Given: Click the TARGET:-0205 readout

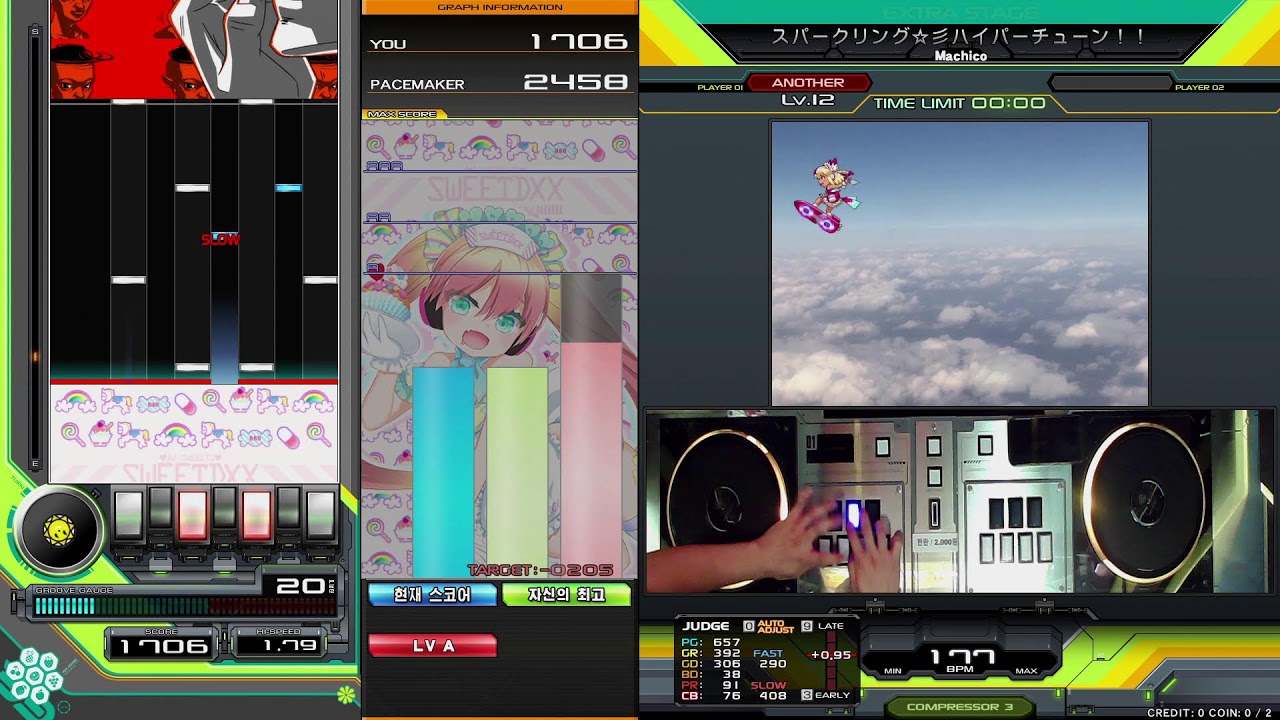Looking at the screenshot, I should 540,570.
